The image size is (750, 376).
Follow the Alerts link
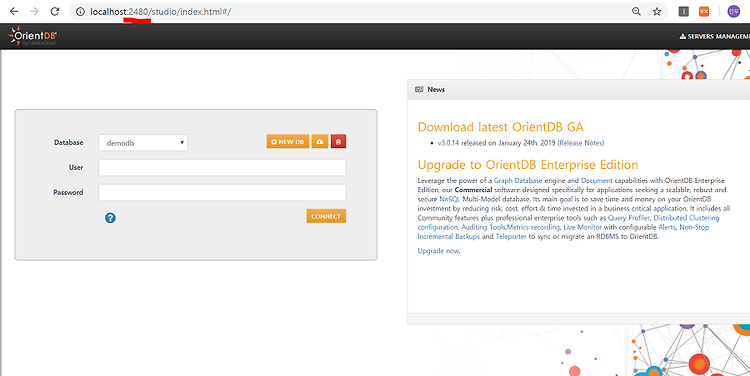[x=667, y=227]
